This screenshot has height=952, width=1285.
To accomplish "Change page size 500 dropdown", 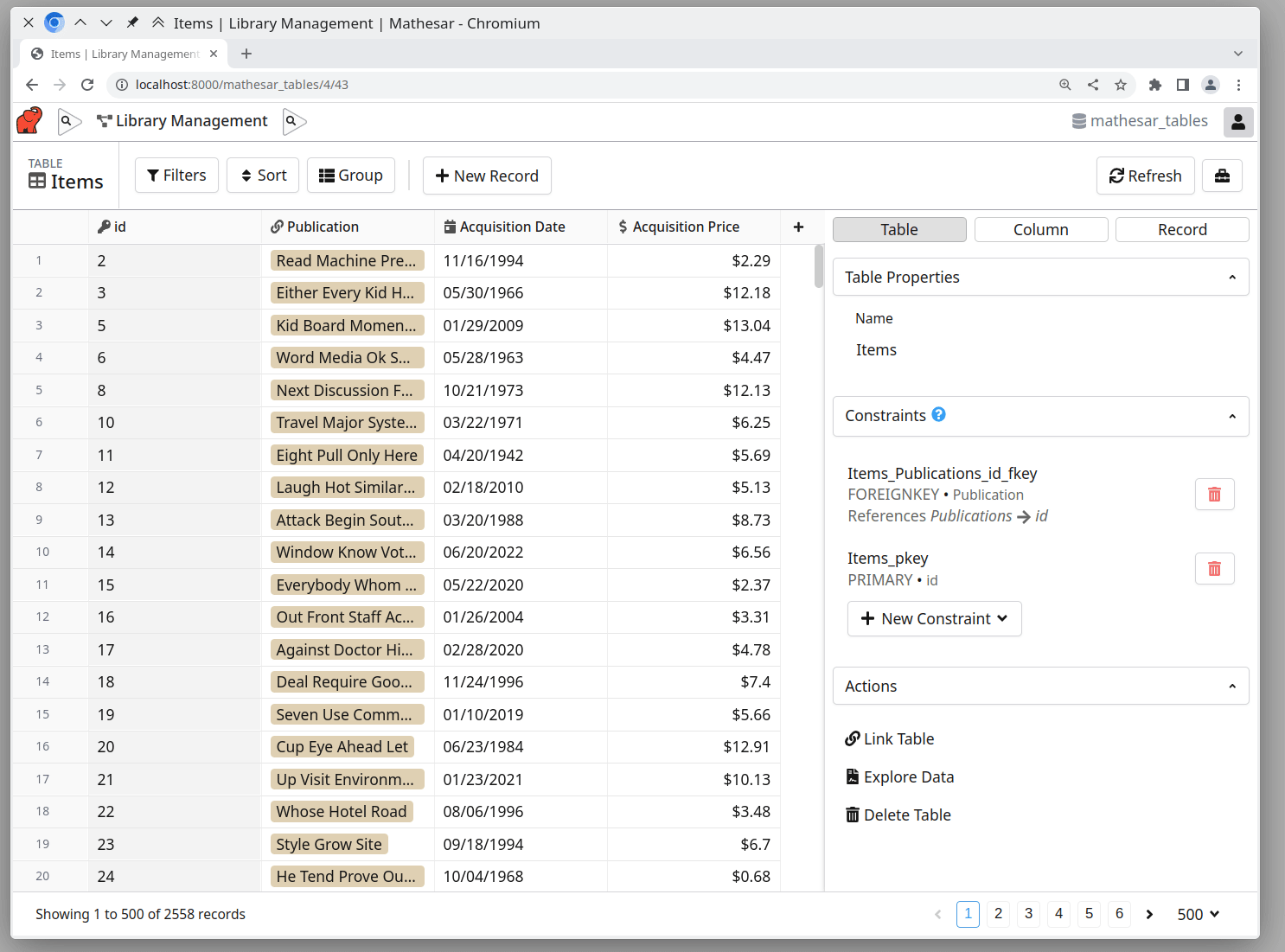I will pos(1198,914).
